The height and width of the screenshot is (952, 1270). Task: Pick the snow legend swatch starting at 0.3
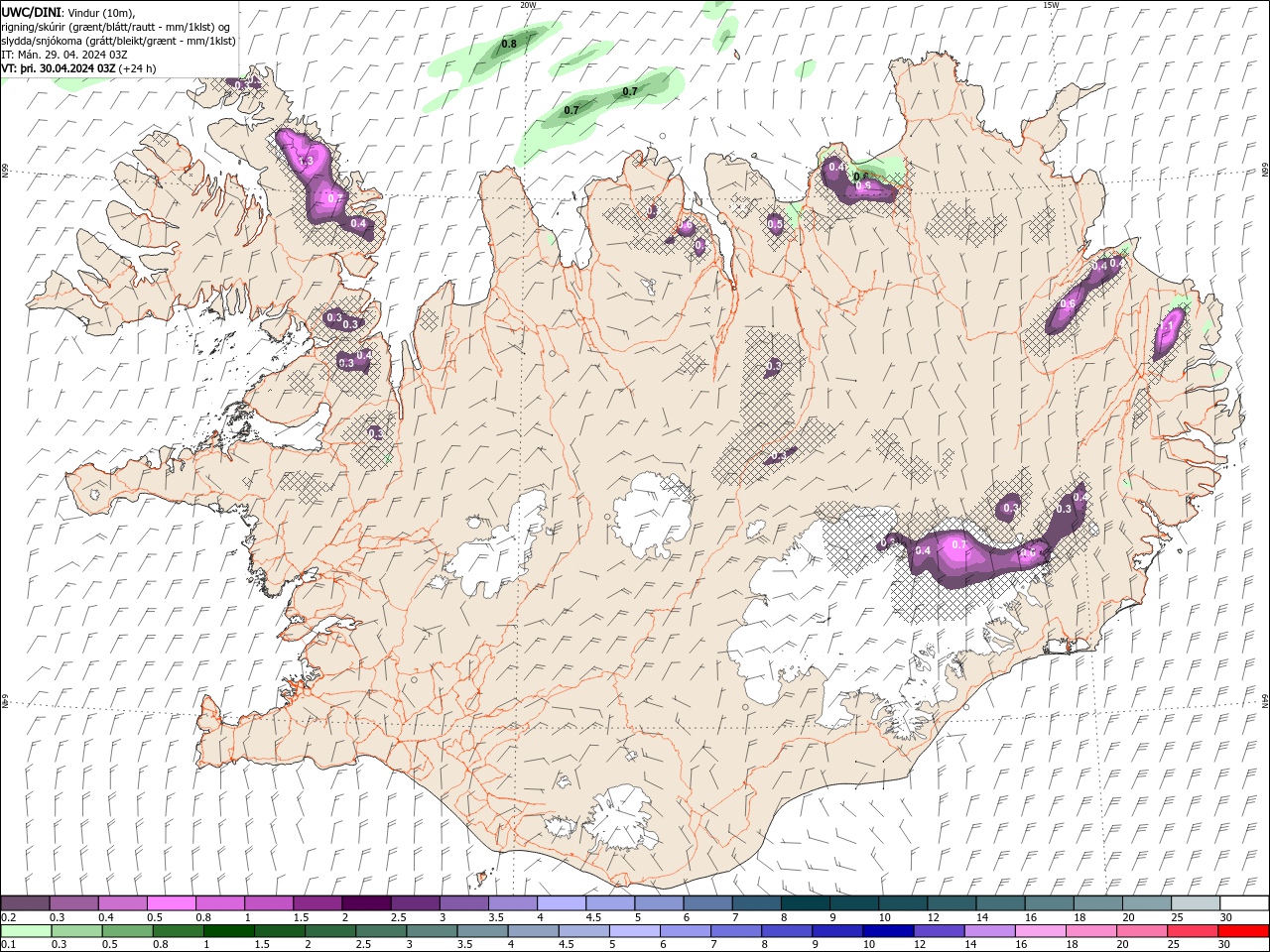73,903
